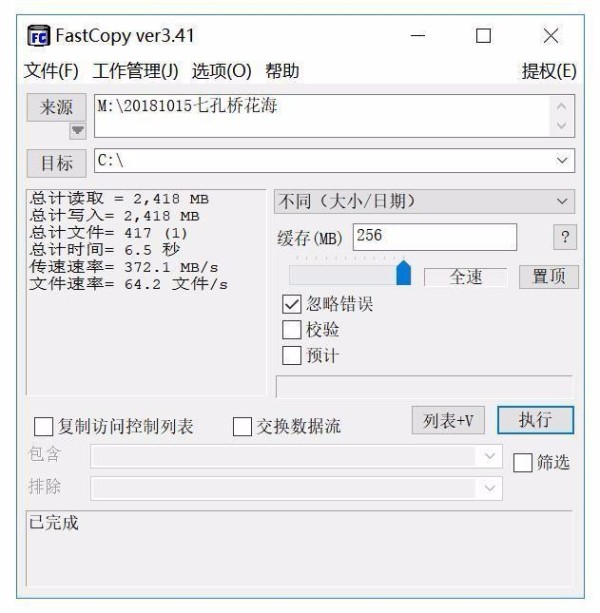This screenshot has width=600, height=613.
Task: Maximize the FastCopy window
Action: click(484, 36)
